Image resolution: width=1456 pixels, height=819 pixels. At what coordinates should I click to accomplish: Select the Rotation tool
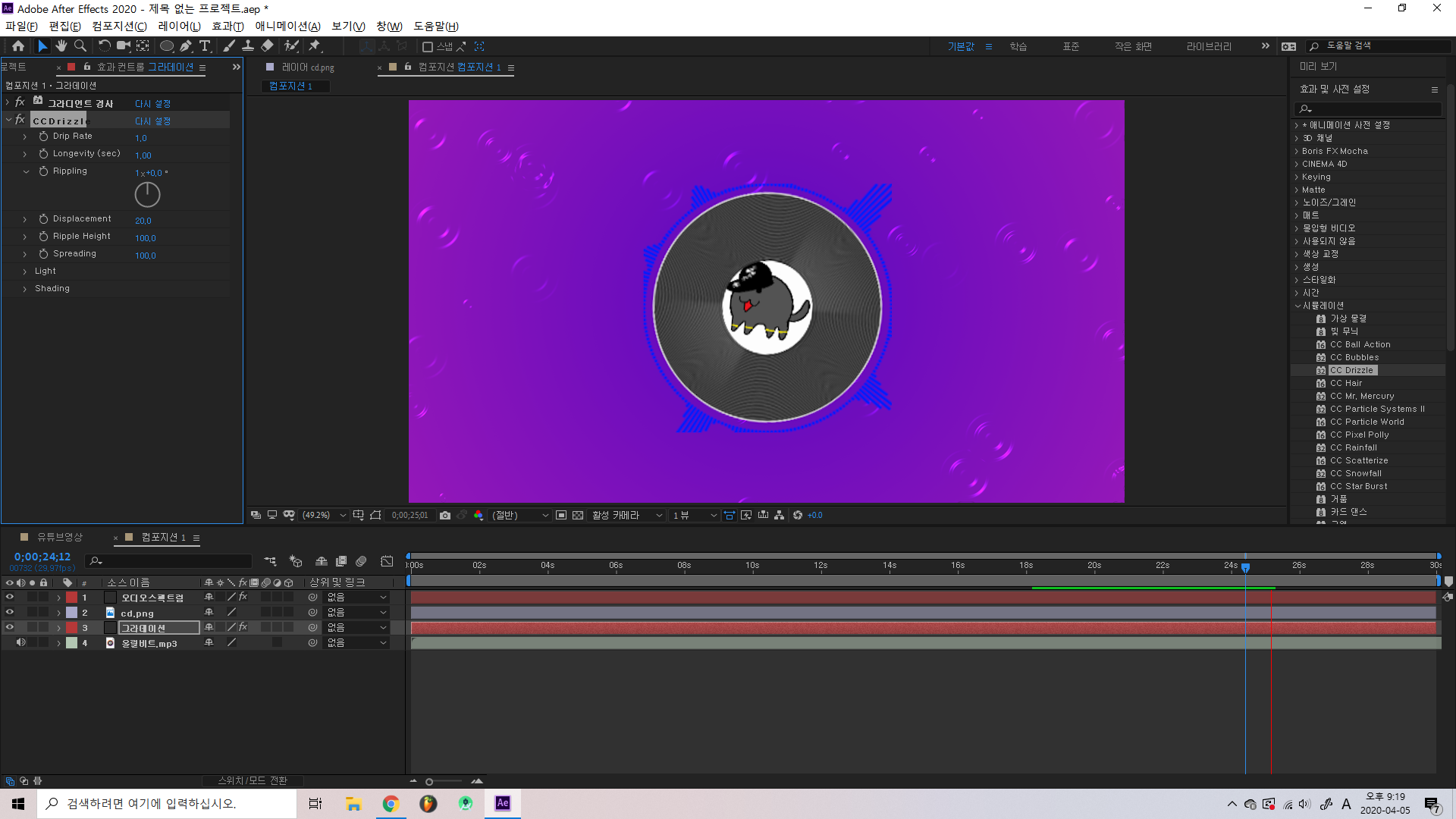tap(105, 46)
